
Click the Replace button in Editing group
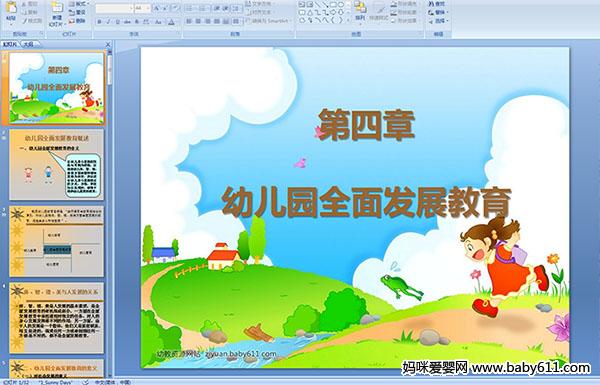438,12
